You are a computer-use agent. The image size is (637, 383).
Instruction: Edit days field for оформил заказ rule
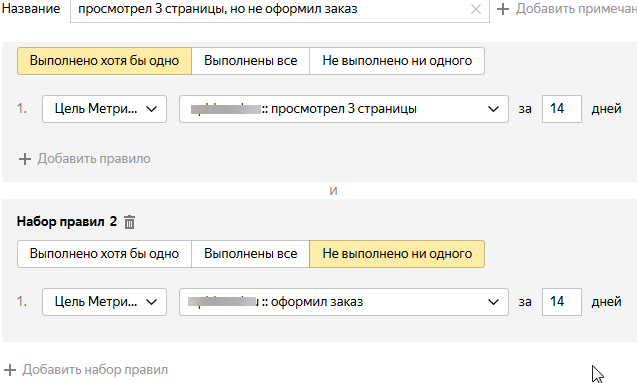562,302
